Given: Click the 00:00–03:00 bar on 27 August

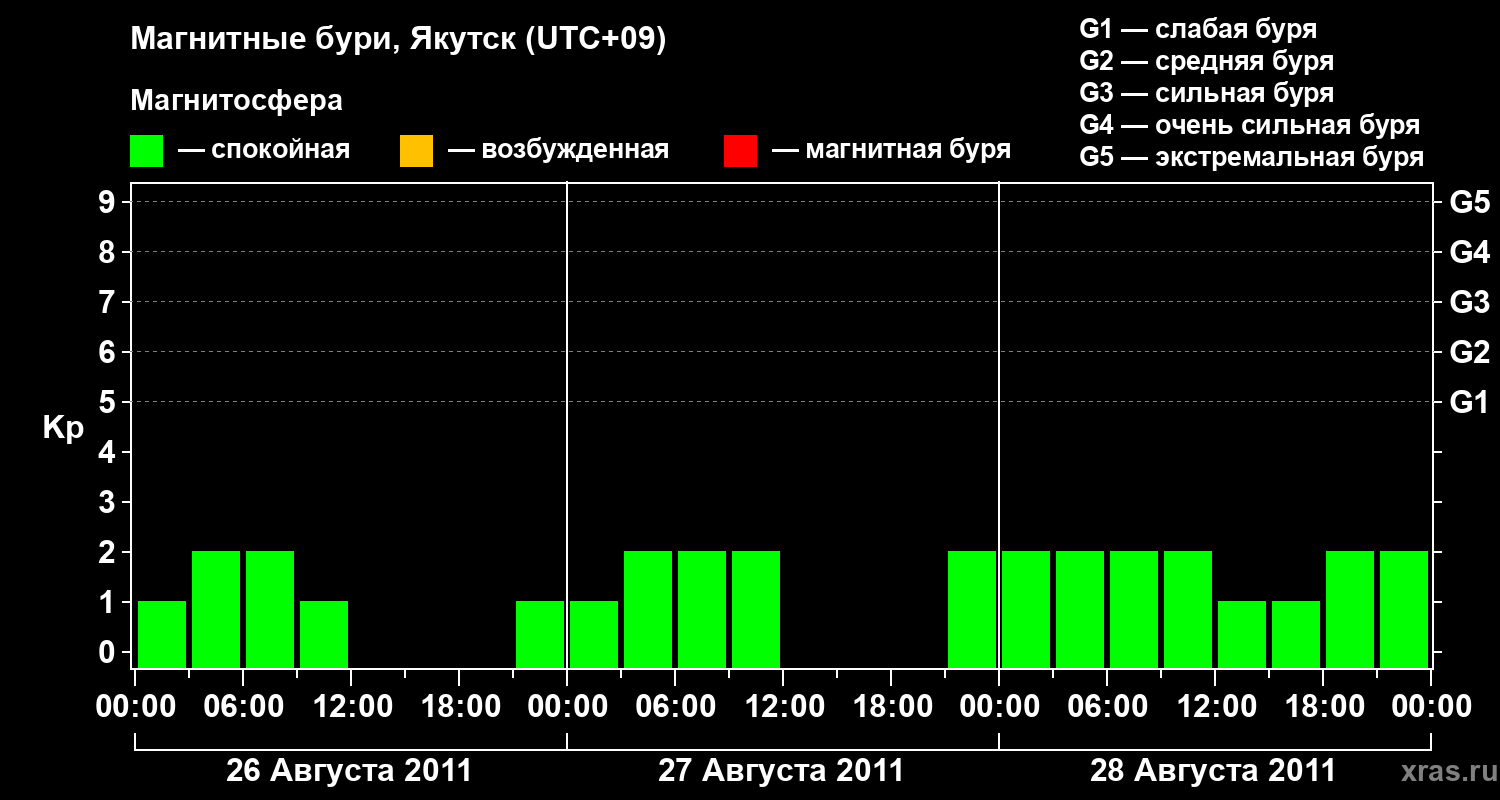Looking at the screenshot, I should pos(594,634).
